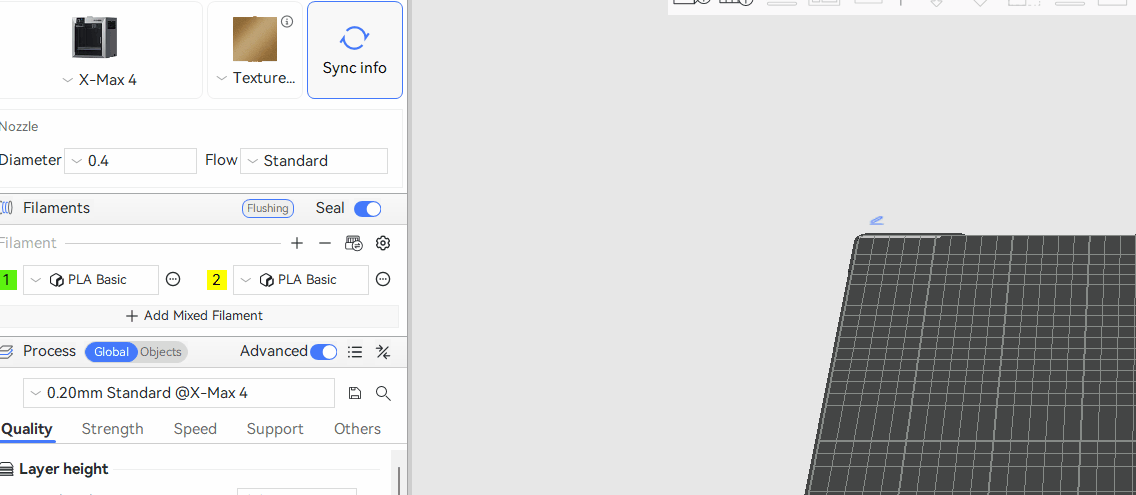The width and height of the screenshot is (1136, 495).
Task: Click filament 1 green color swatch
Action: (x=8, y=280)
